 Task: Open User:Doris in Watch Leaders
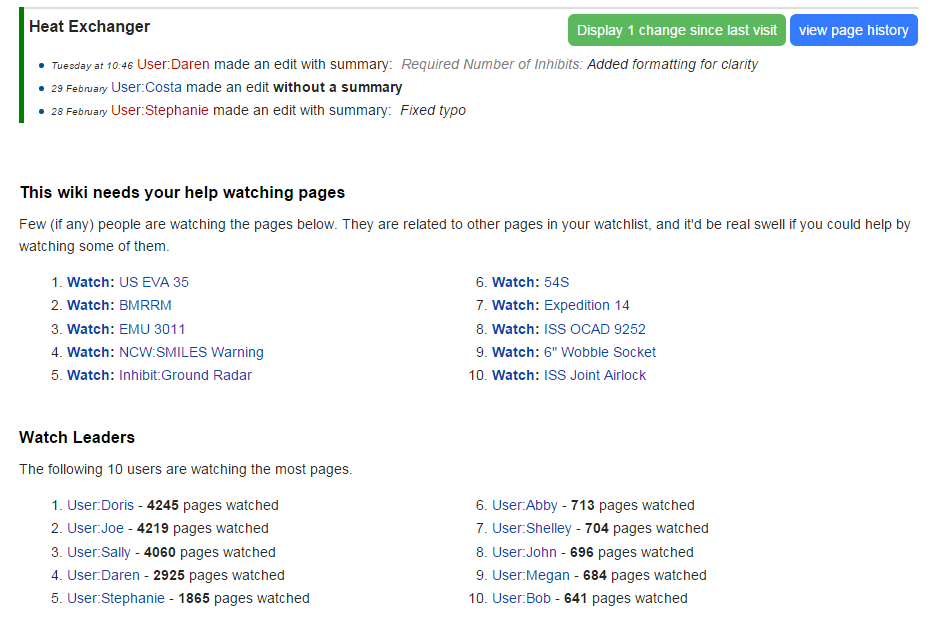coord(100,505)
